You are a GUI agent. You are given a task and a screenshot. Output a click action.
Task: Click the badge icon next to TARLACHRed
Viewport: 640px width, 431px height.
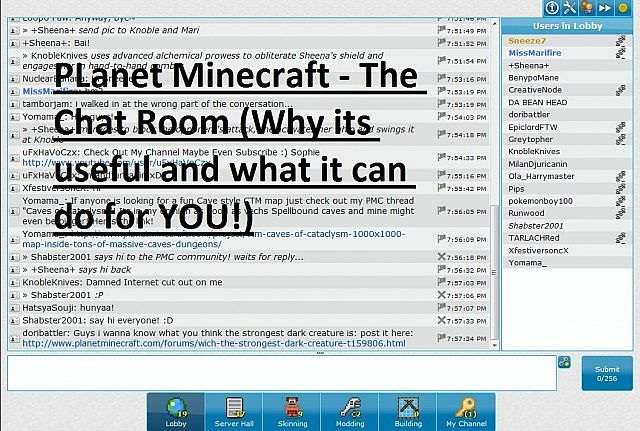[621, 238]
